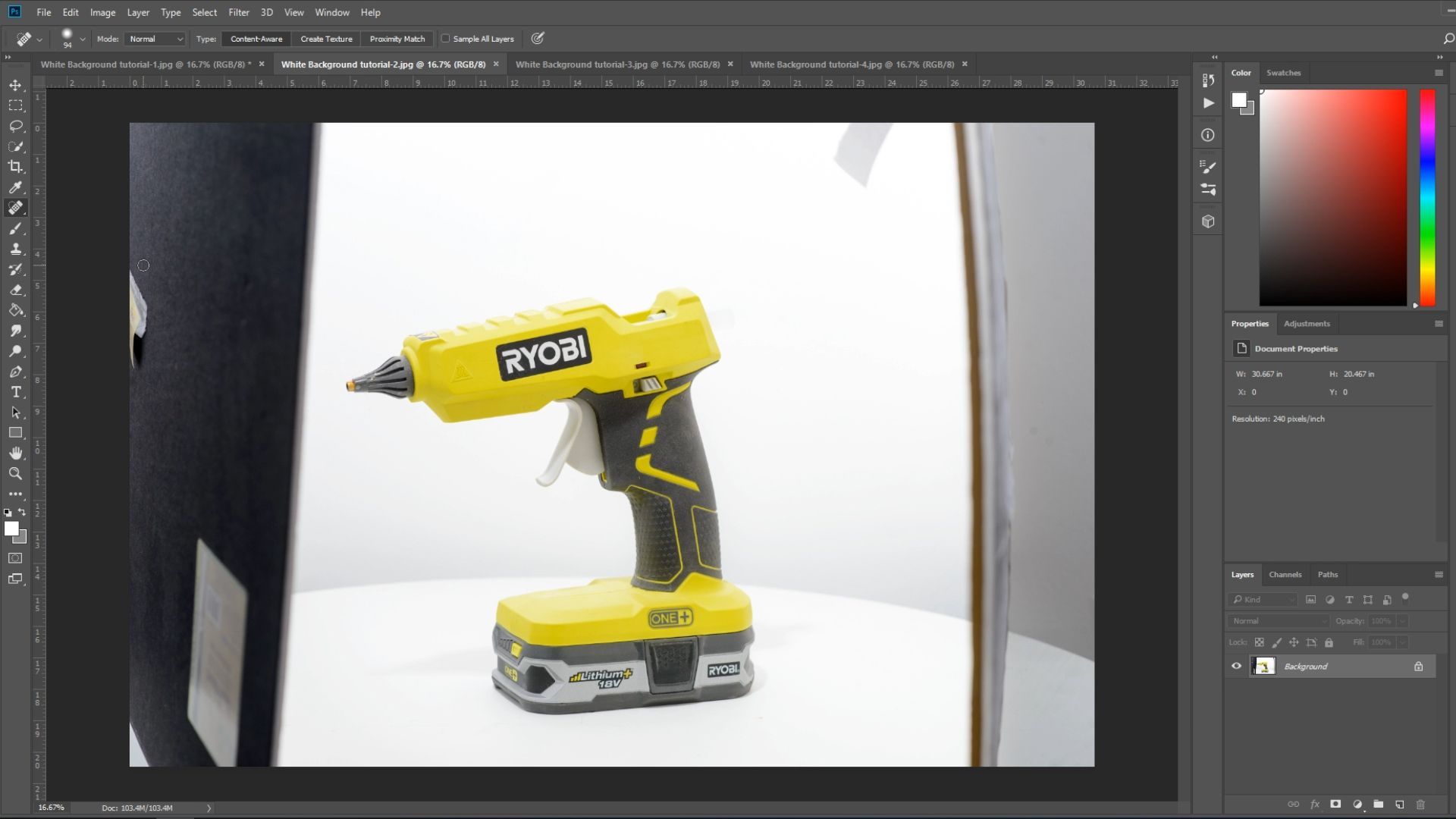The height and width of the screenshot is (819, 1456).
Task: Select the Move tool
Action: coord(15,85)
